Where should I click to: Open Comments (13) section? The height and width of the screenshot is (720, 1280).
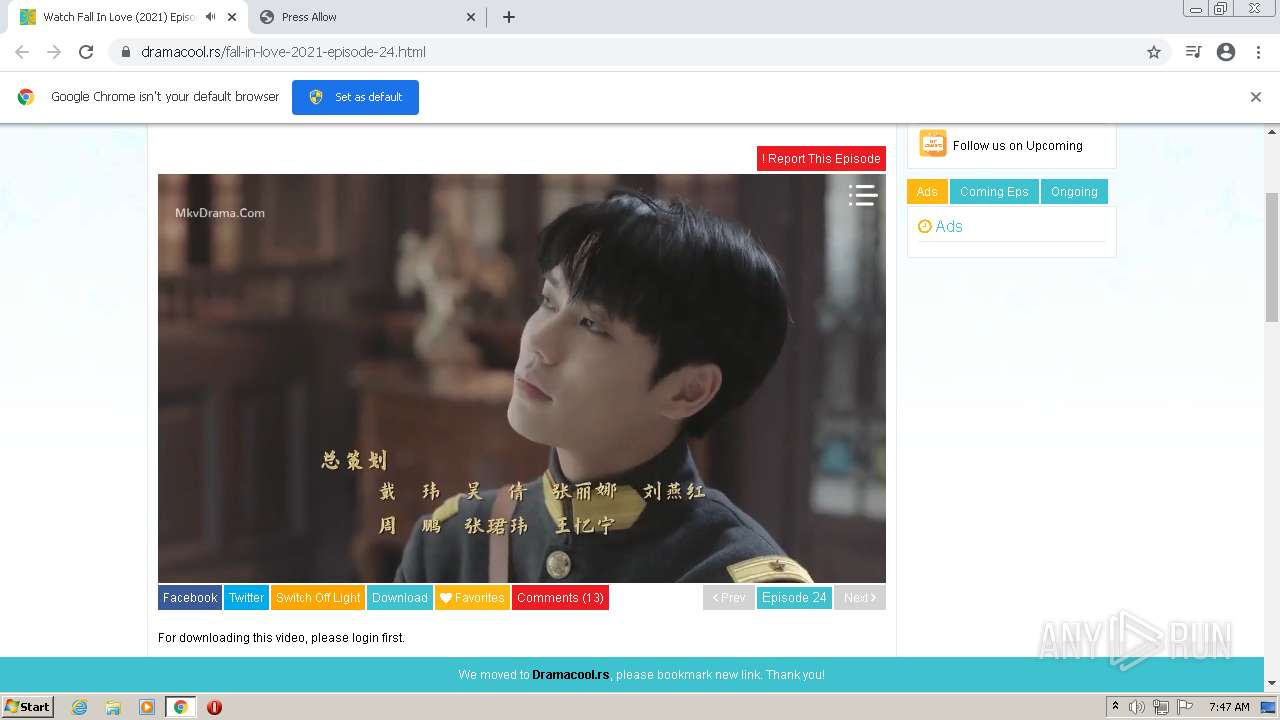click(560, 598)
